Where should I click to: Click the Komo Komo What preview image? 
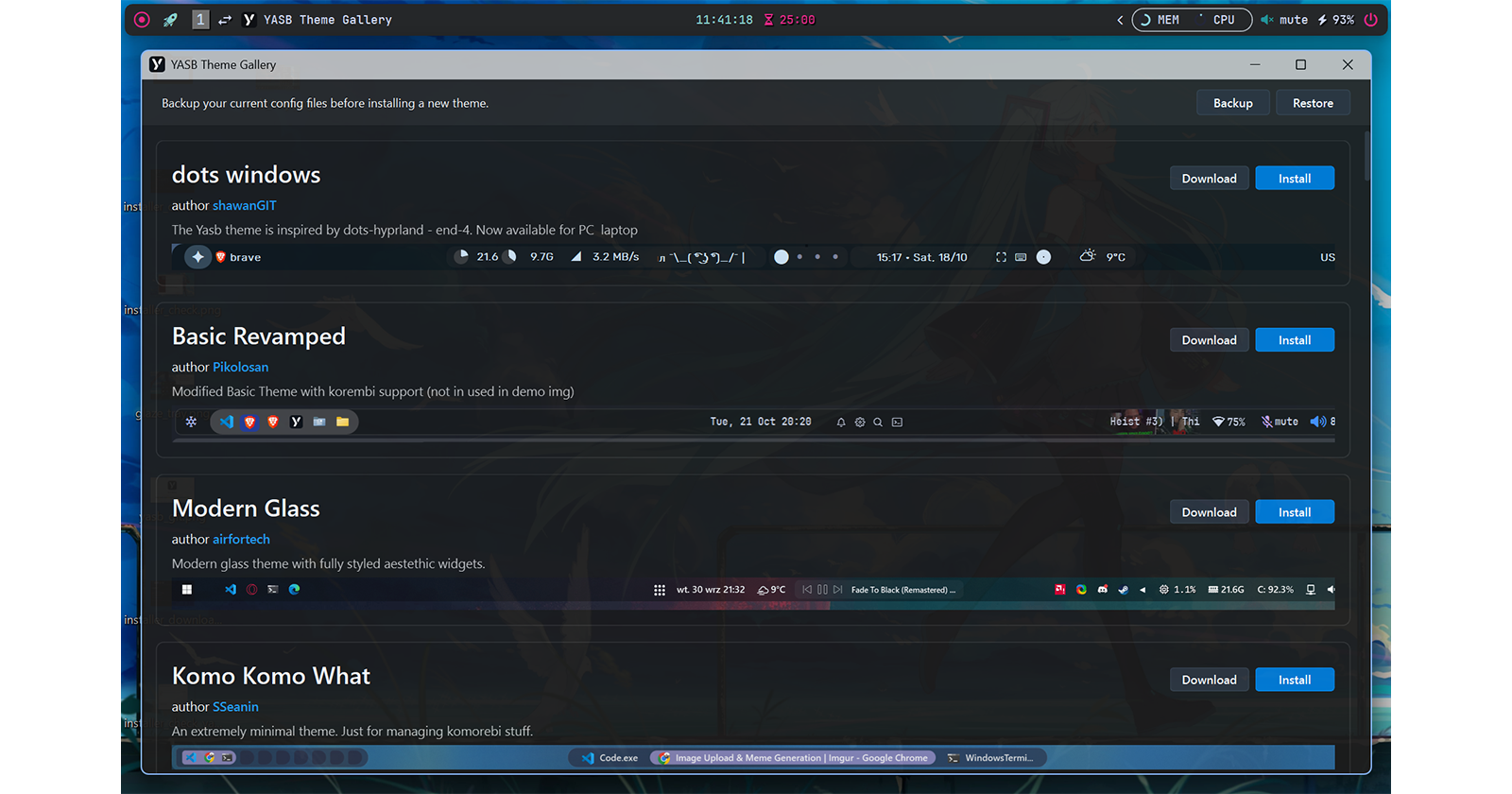coord(753,757)
